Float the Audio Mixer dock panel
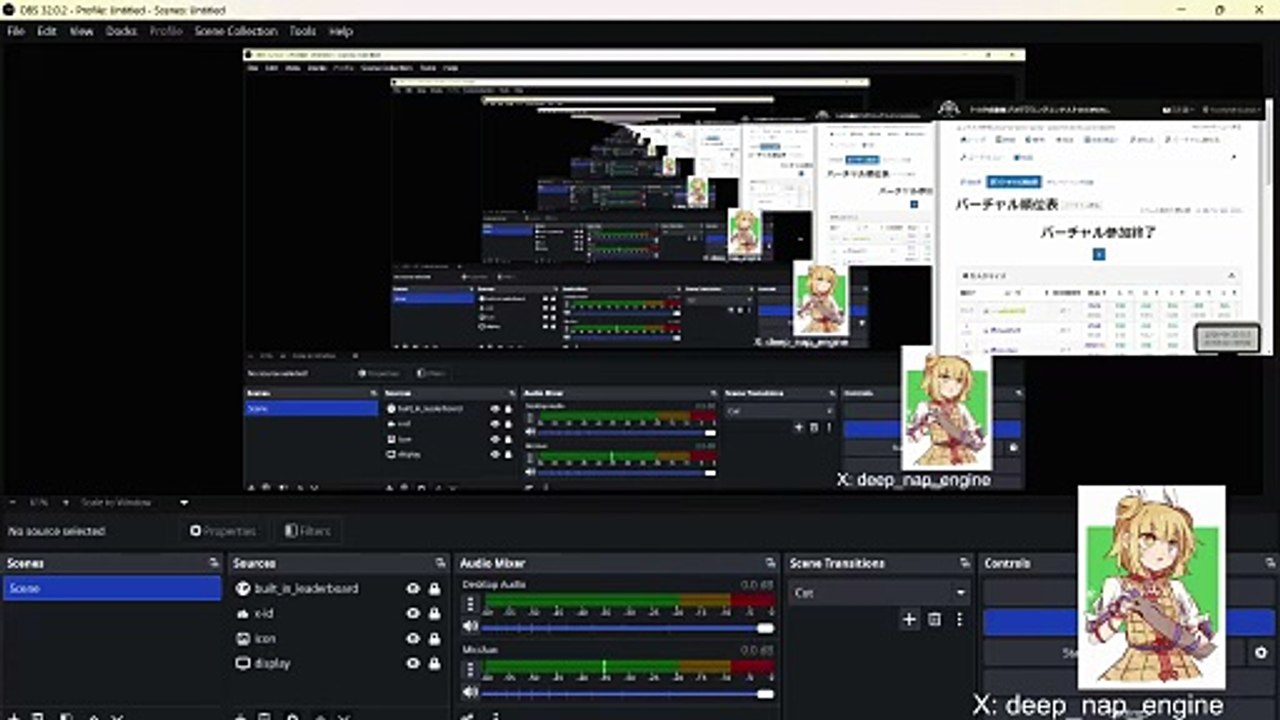Screen dimensions: 1280x720 point(770,563)
